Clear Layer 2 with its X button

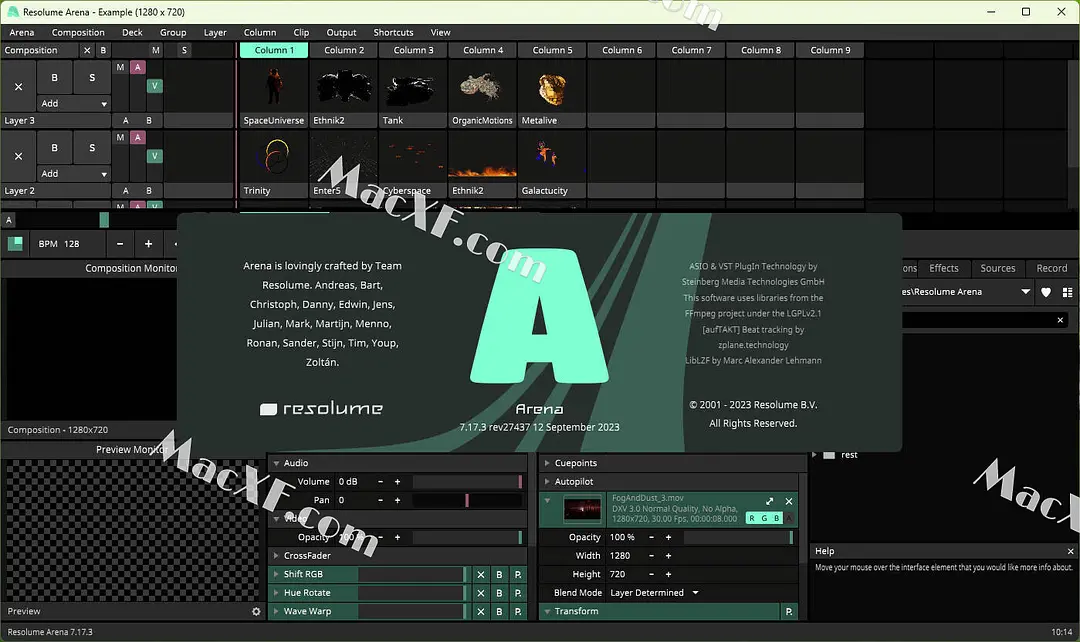tap(19, 156)
